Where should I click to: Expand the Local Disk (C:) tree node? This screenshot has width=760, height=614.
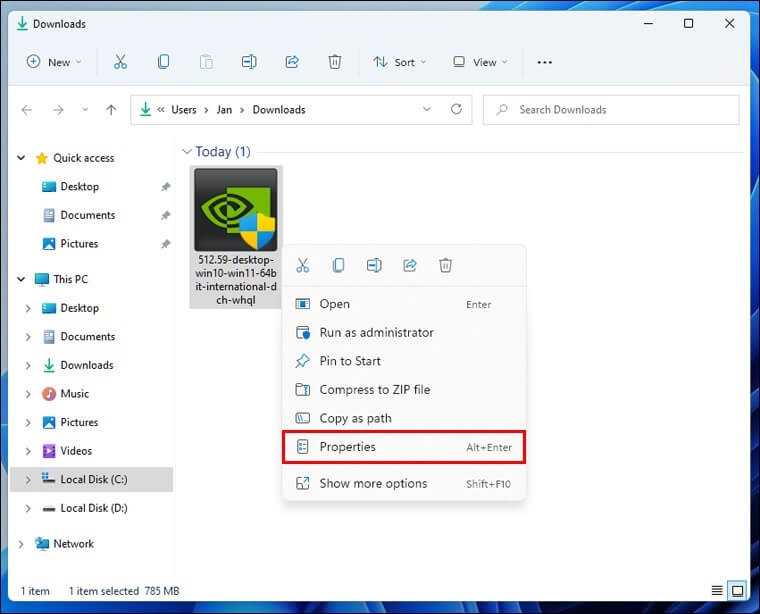(x=28, y=479)
